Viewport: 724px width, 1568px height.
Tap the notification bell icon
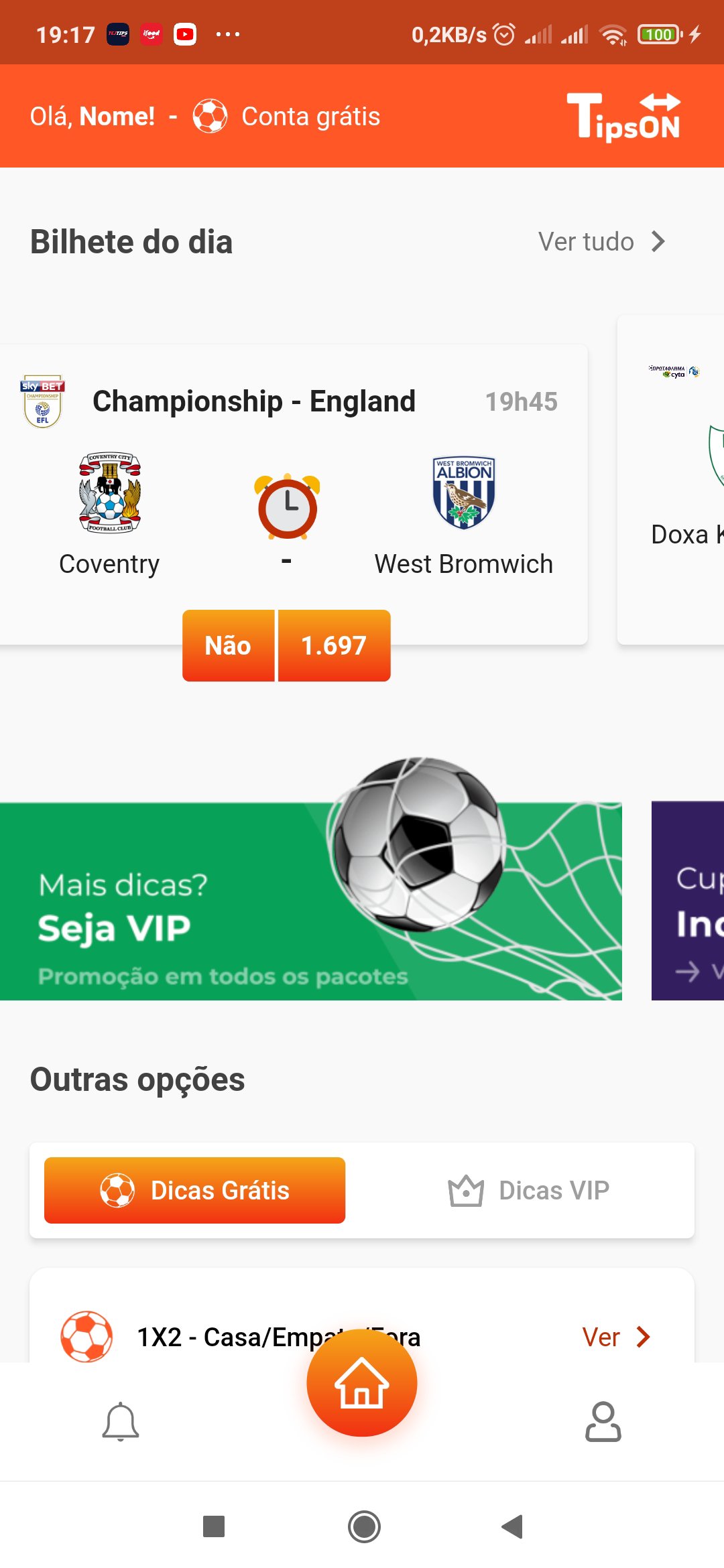pyautogui.click(x=121, y=1421)
